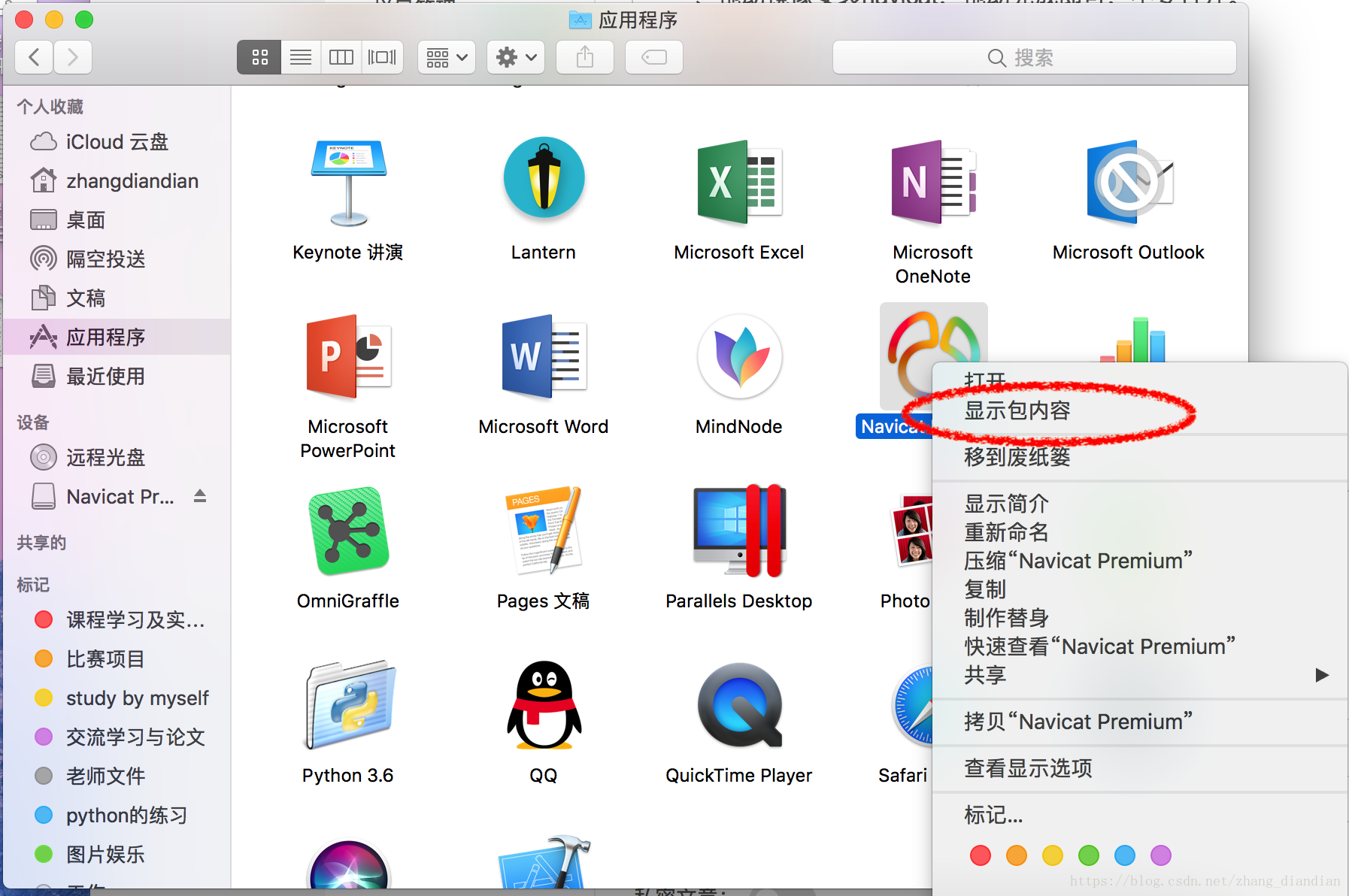This screenshot has height=896, width=1349.
Task: Select the OmniGraffle app icon
Action: point(348,531)
